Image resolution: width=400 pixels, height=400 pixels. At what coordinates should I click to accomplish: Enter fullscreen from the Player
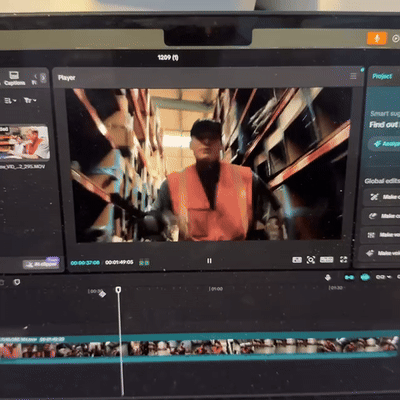pos(343,260)
